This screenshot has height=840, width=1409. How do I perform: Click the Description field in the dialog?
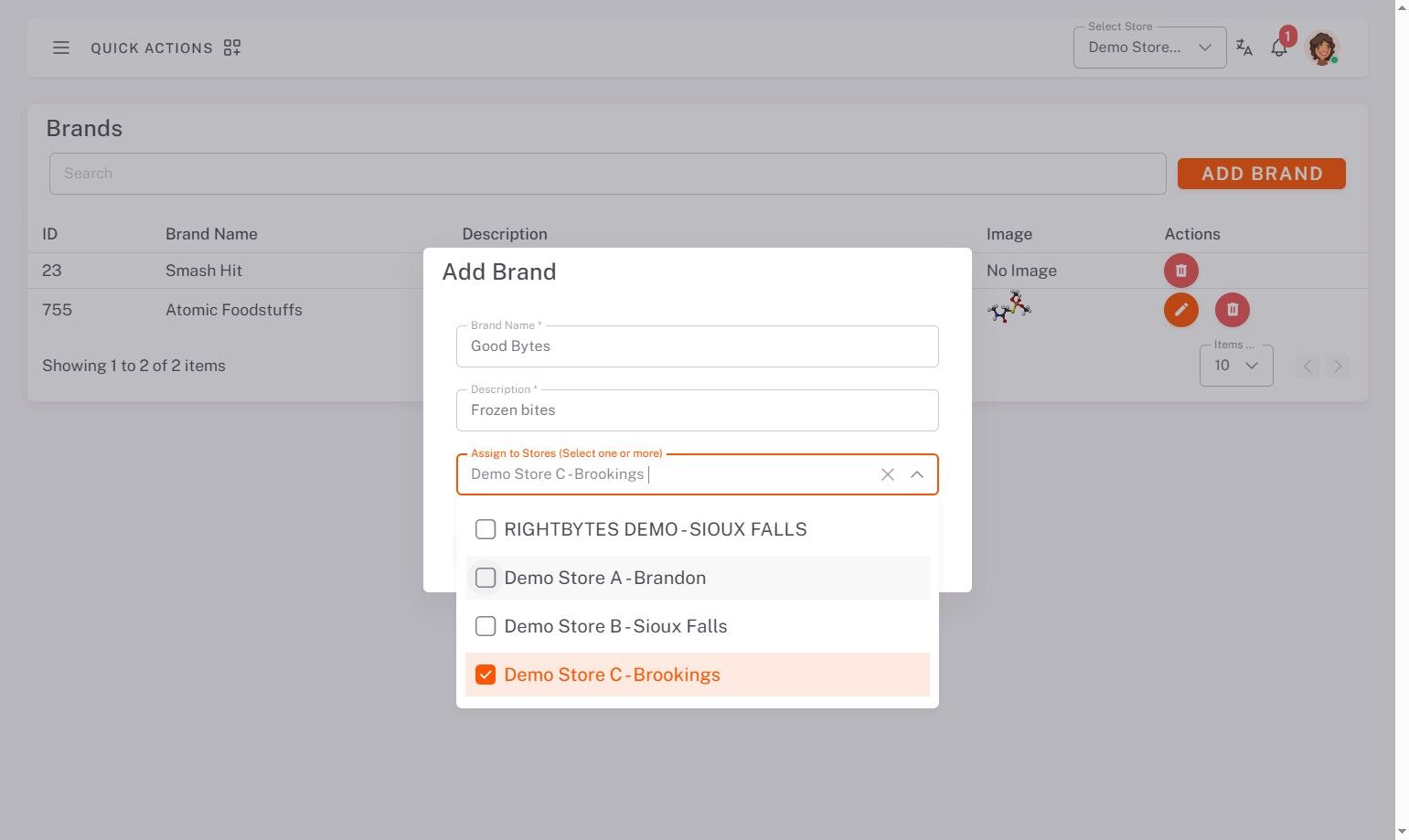[x=697, y=410]
